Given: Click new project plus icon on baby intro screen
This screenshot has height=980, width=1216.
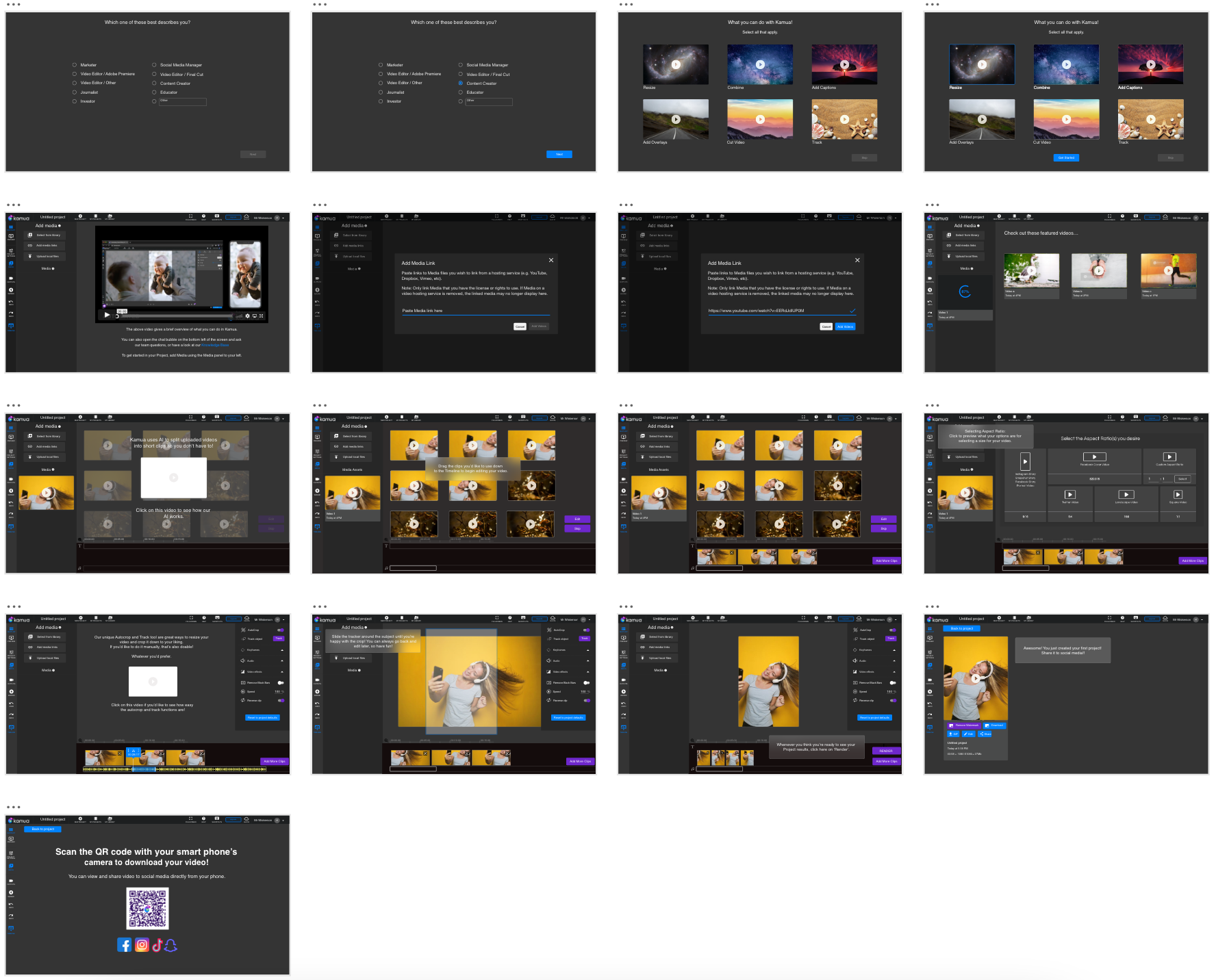Looking at the screenshot, I should [81, 216].
